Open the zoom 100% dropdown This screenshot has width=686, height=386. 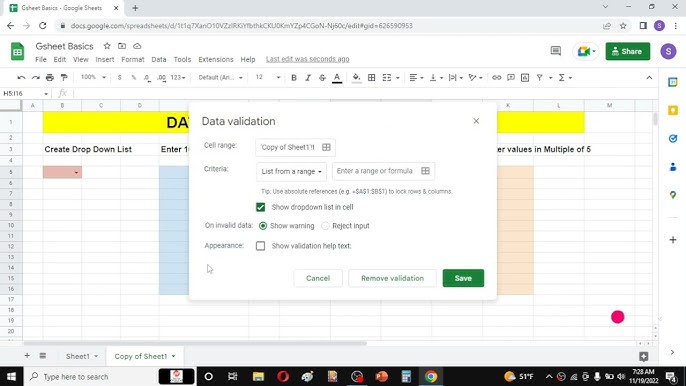(x=93, y=77)
